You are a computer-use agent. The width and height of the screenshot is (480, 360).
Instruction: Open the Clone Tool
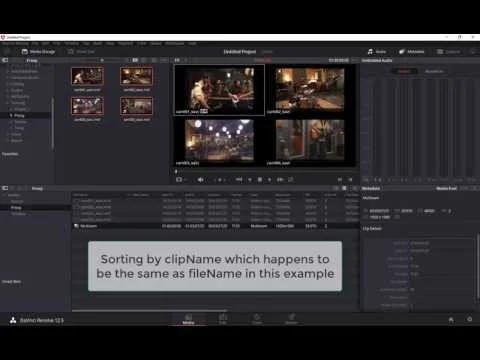tap(81, 52)
